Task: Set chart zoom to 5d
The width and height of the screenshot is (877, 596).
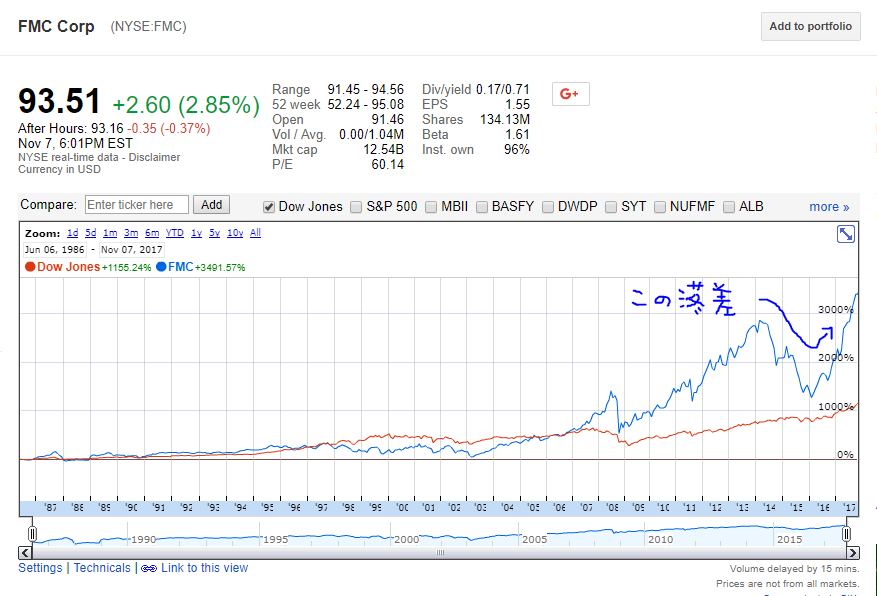Action: tap(91, 233)
